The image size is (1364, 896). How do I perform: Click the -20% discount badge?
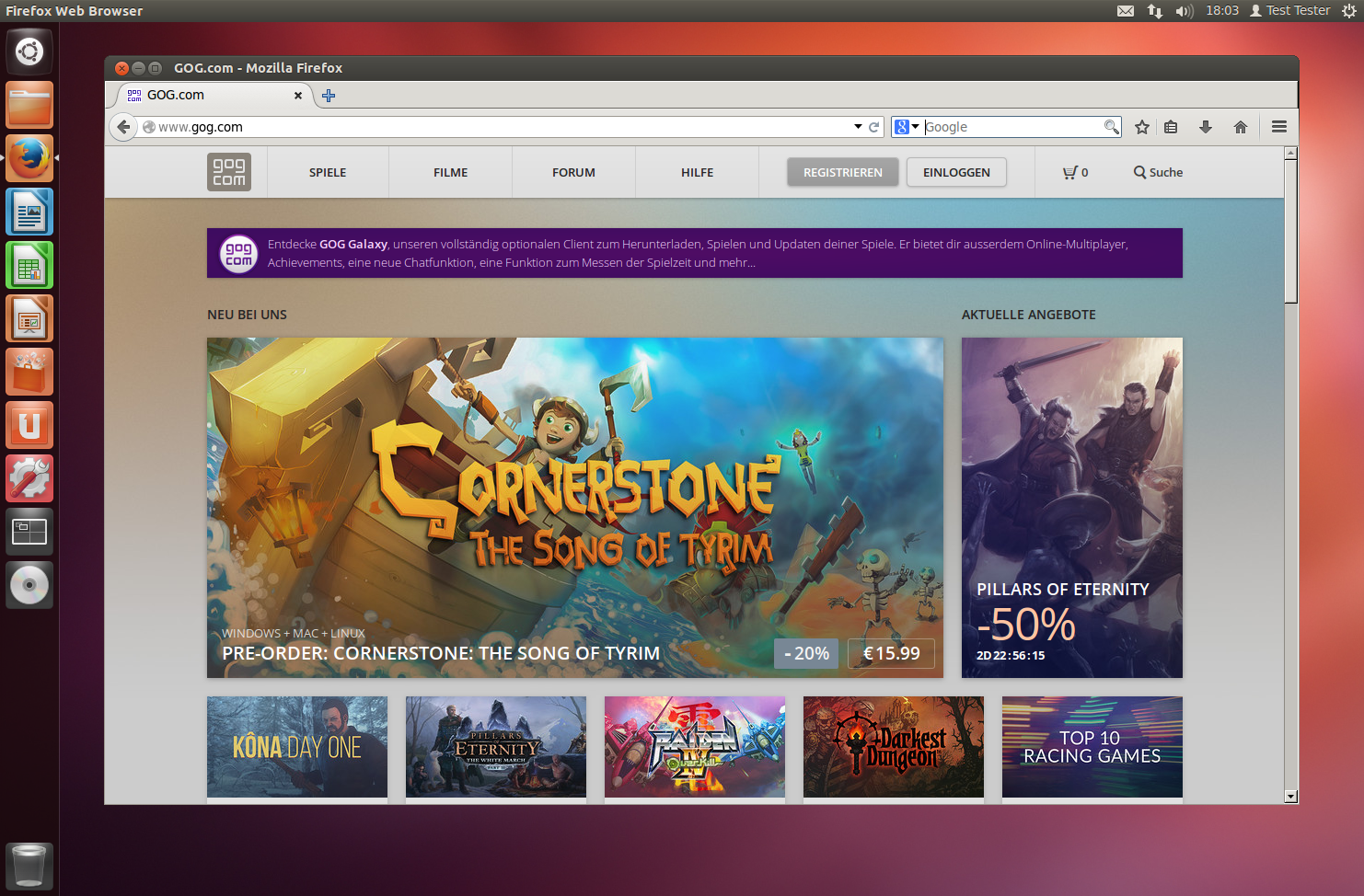coord(806,653)
